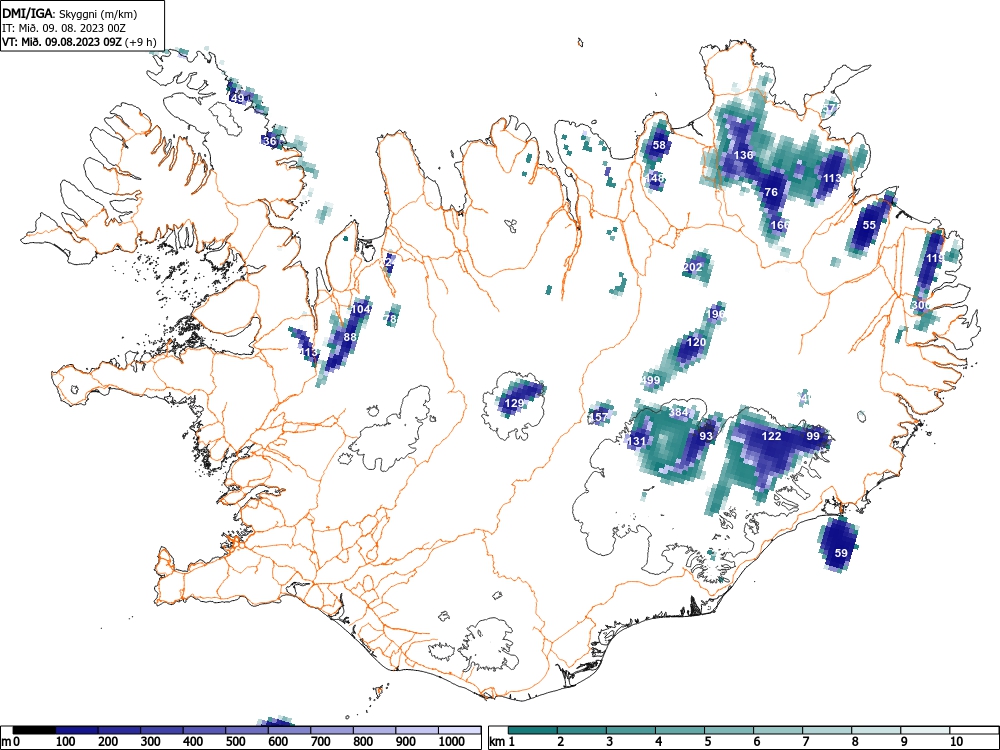
Task: Click the visibility value 122 on map
Action: 772,436
